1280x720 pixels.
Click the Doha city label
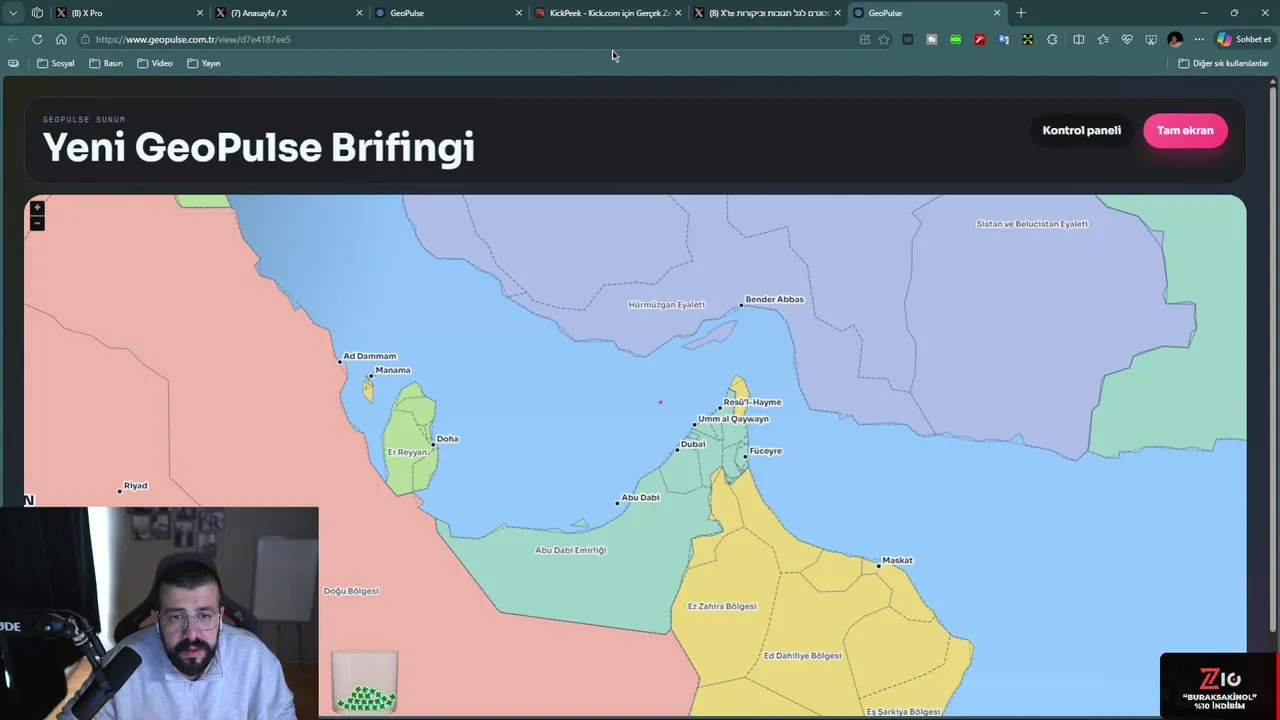point(447,439)
